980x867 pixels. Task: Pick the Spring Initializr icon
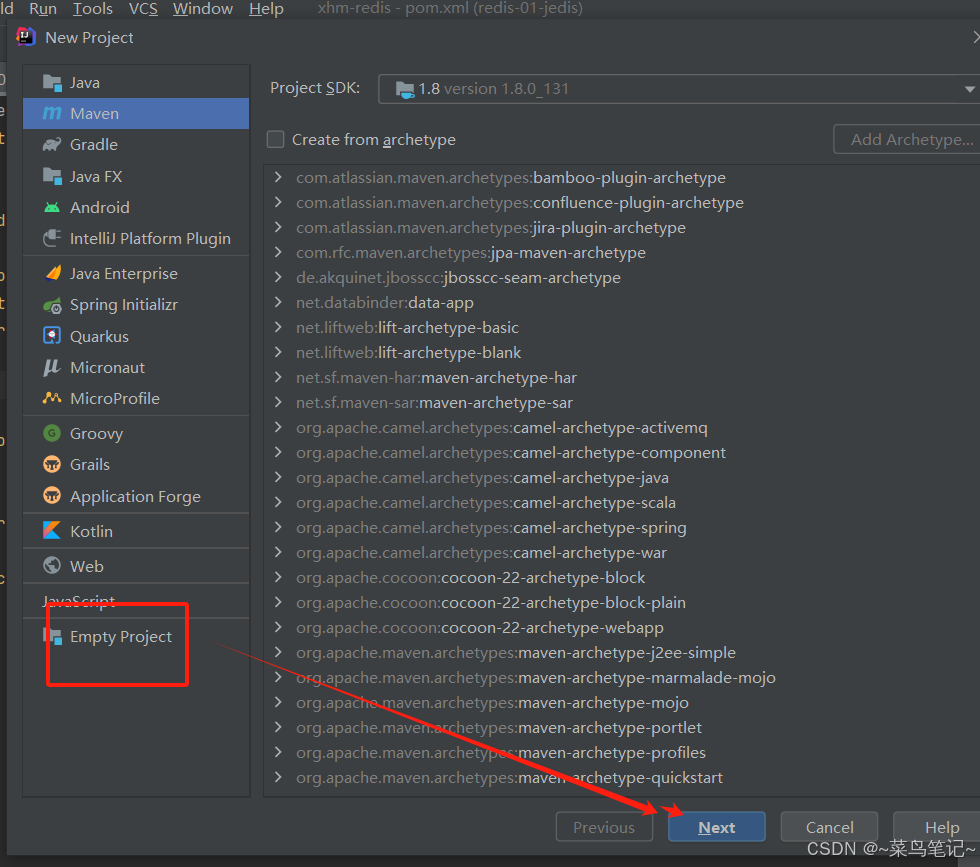[x=52, y=305]
